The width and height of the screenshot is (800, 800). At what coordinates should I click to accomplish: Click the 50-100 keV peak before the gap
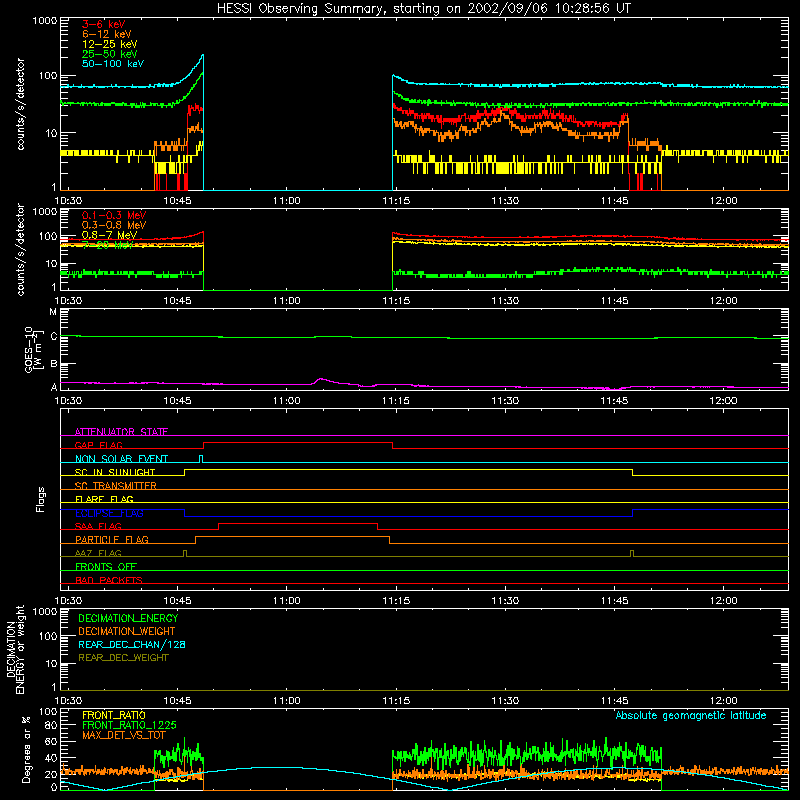click(x=203, y=55)
